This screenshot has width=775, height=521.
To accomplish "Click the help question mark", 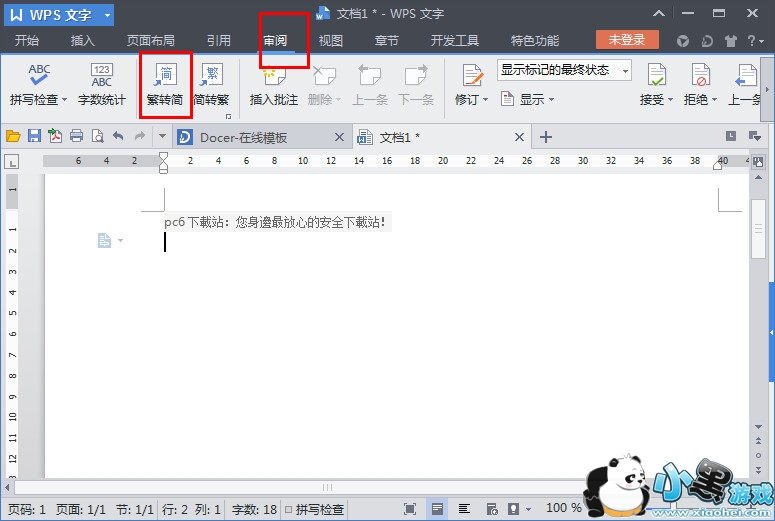I will [x=752, y=41].
